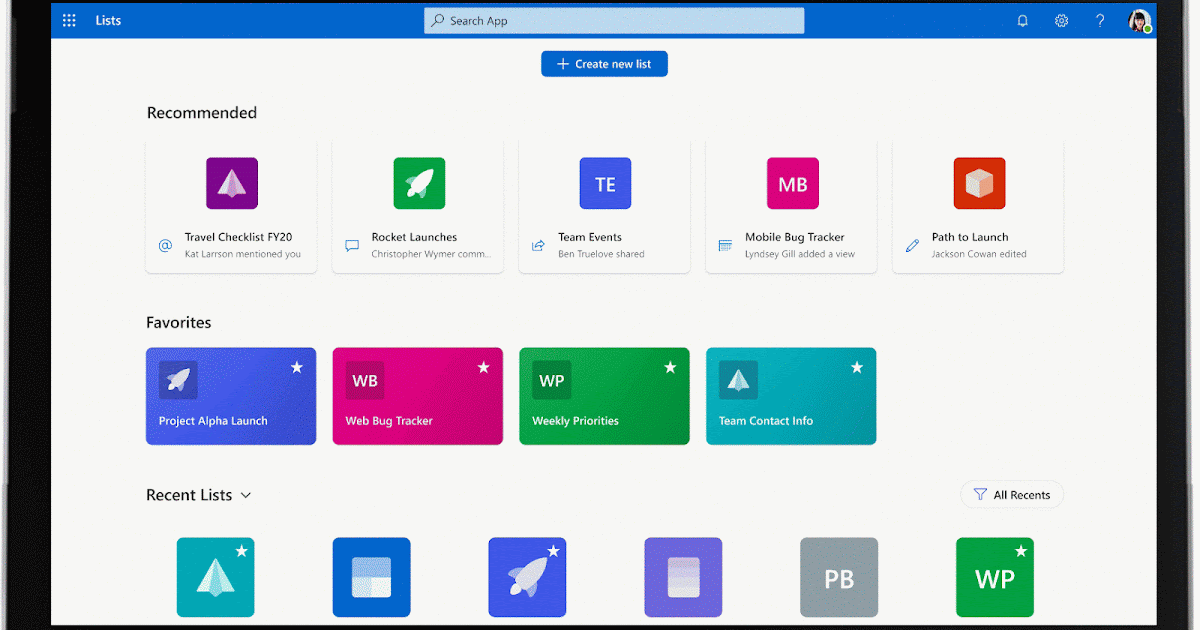Click the Lists app title

[108, 20]
